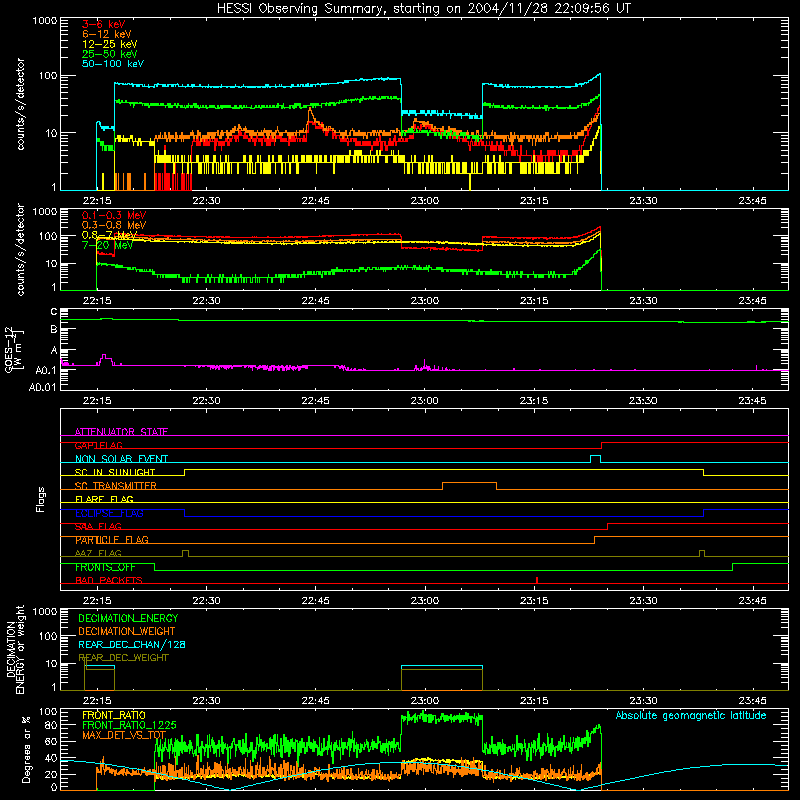
Task: Select the olive AAZ_FLAG label
Action: (x=98, y=554)
